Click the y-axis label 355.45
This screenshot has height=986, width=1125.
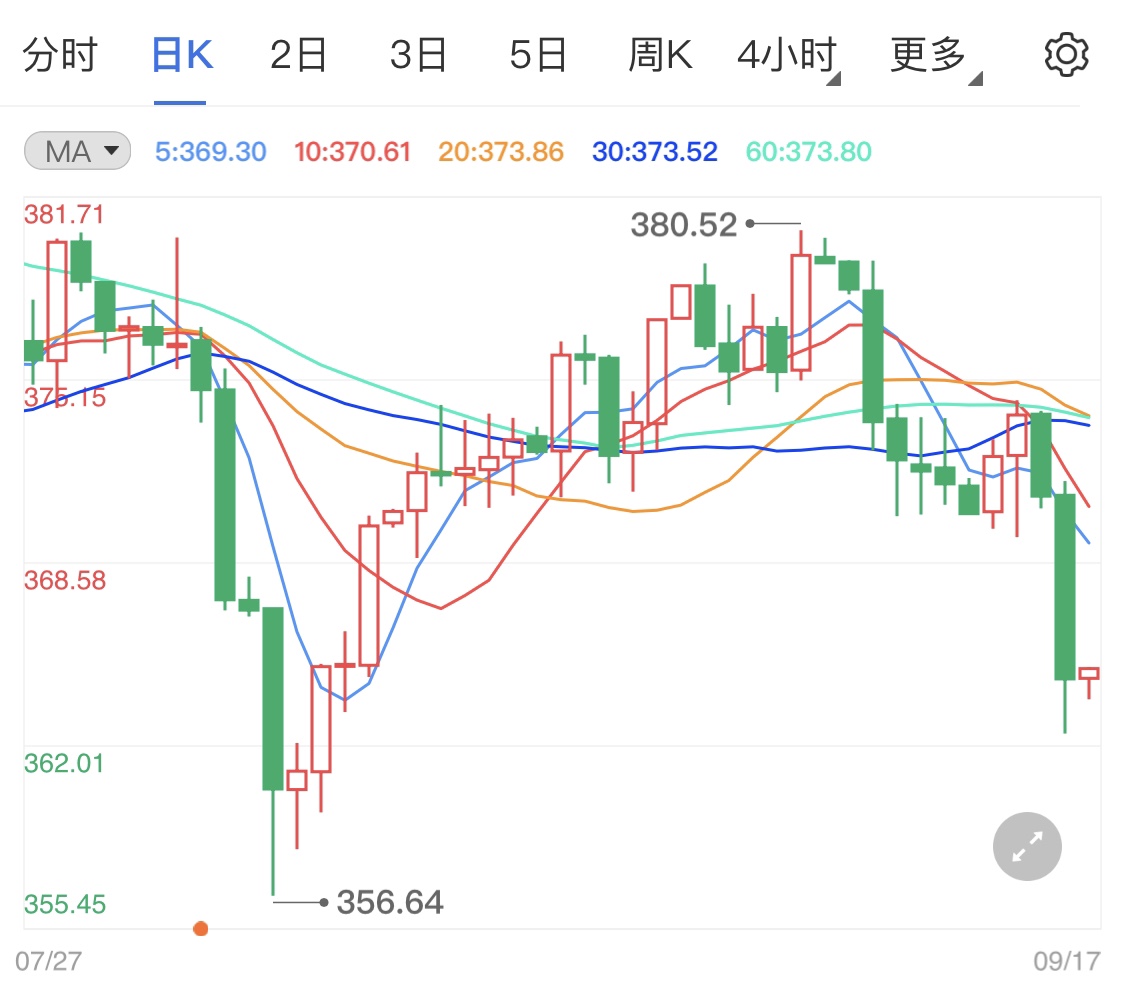(65, 904)
